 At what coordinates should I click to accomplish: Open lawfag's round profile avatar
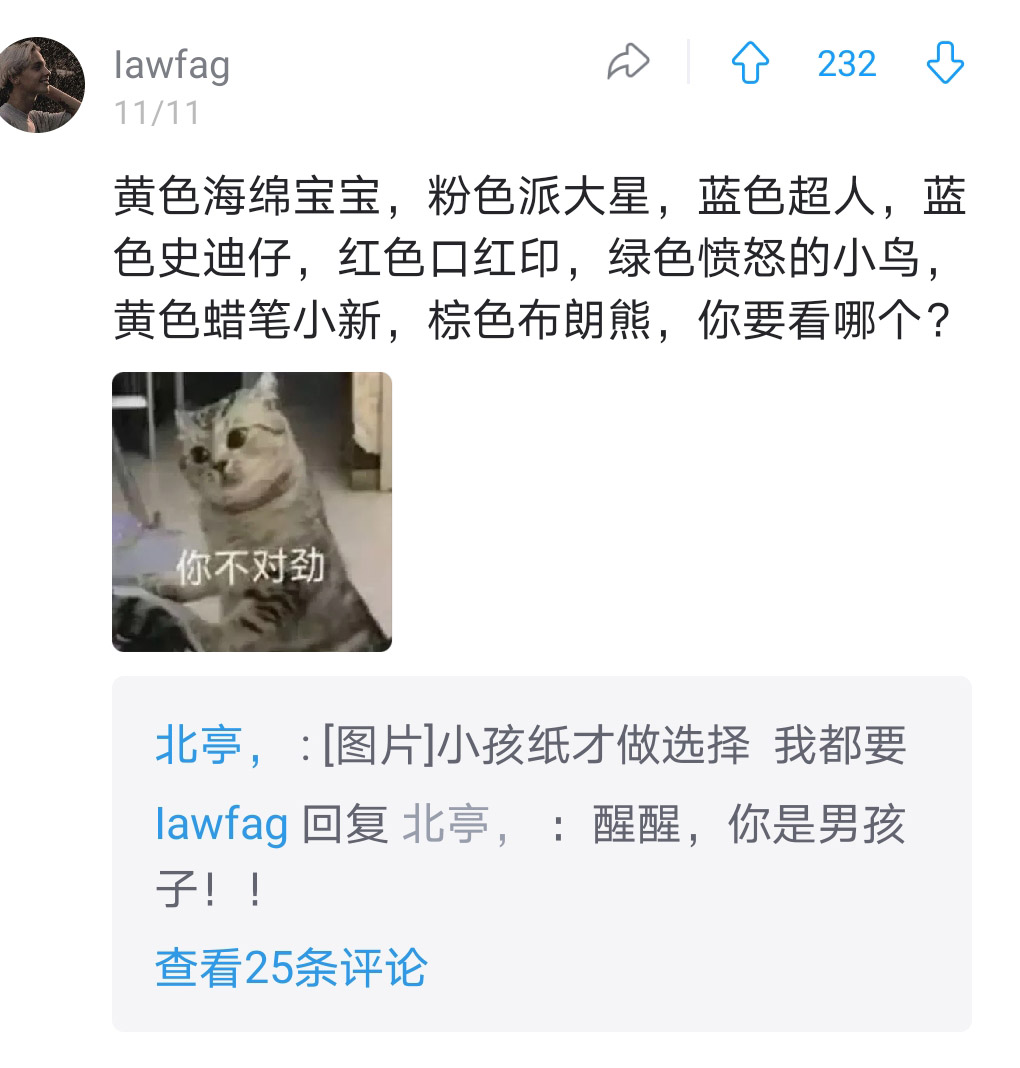[x=39, y=84]
